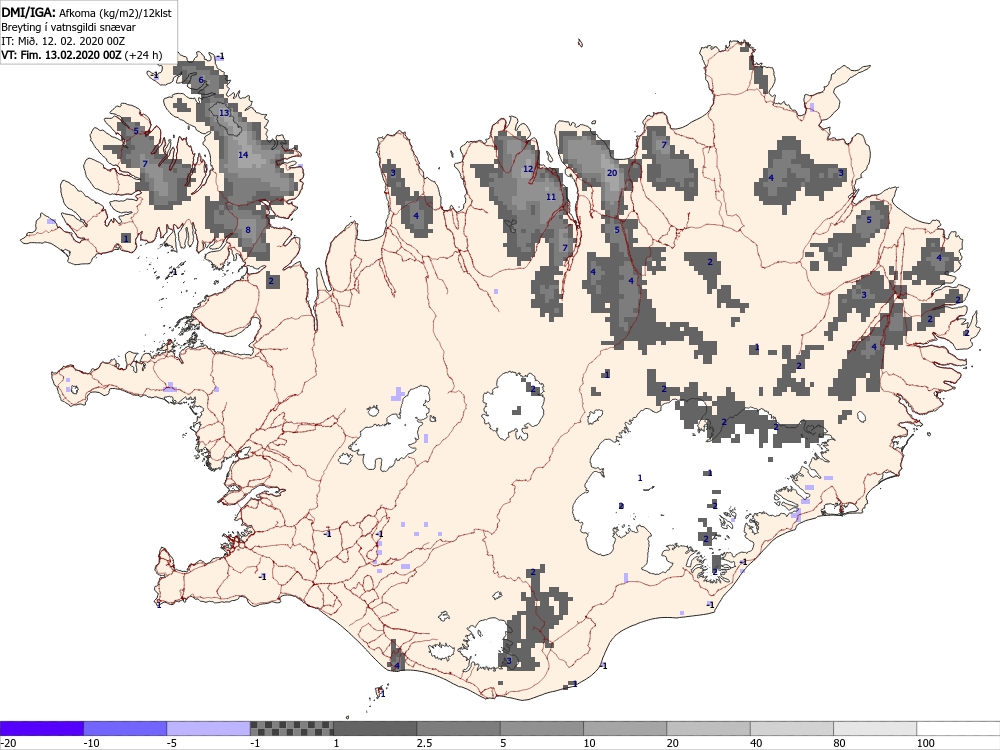Click the white legend swatch above 100
Image resolution: width=1000 pixels, height=750 pixels.
click(959, 728)
